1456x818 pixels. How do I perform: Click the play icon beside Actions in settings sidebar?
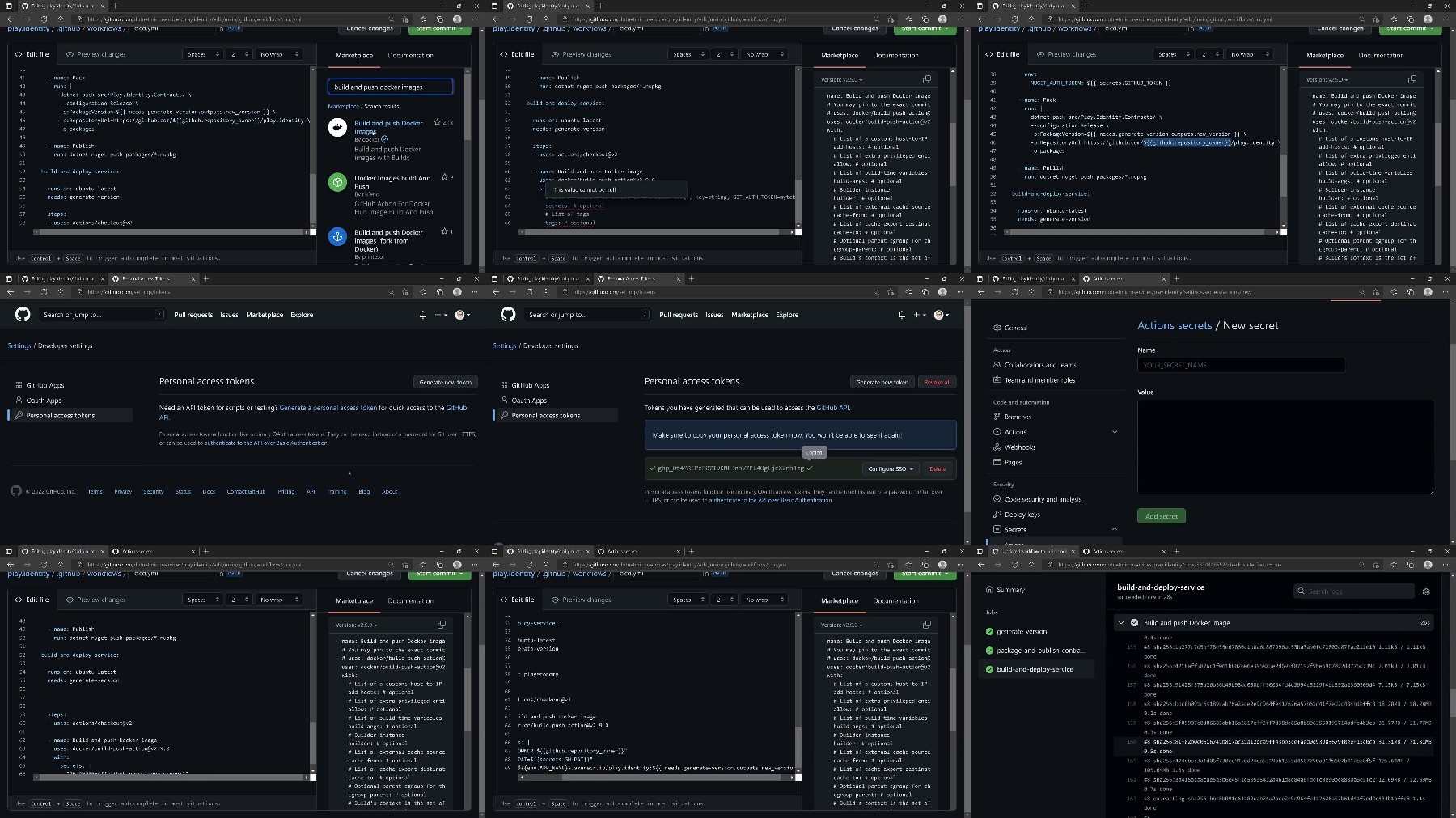pyautogui.click(x=997, y=432)
